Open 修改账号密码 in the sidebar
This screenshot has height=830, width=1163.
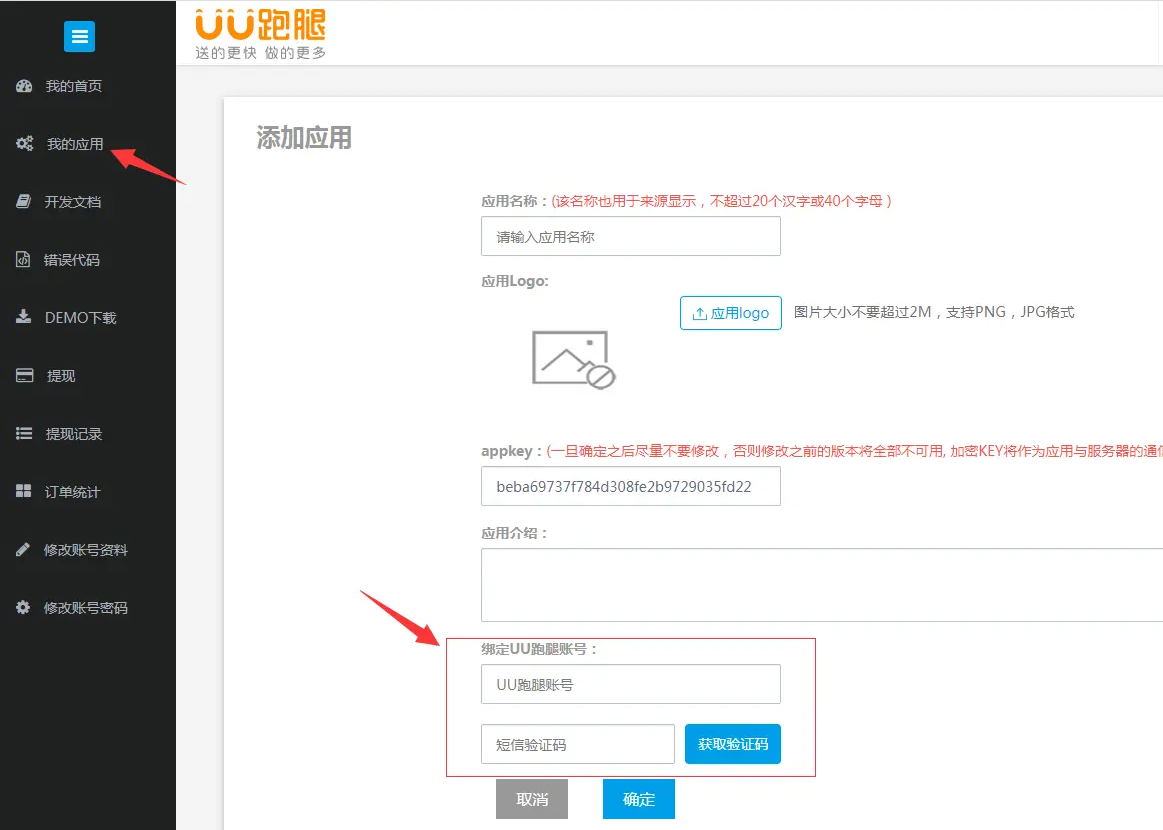pos(86,607)
